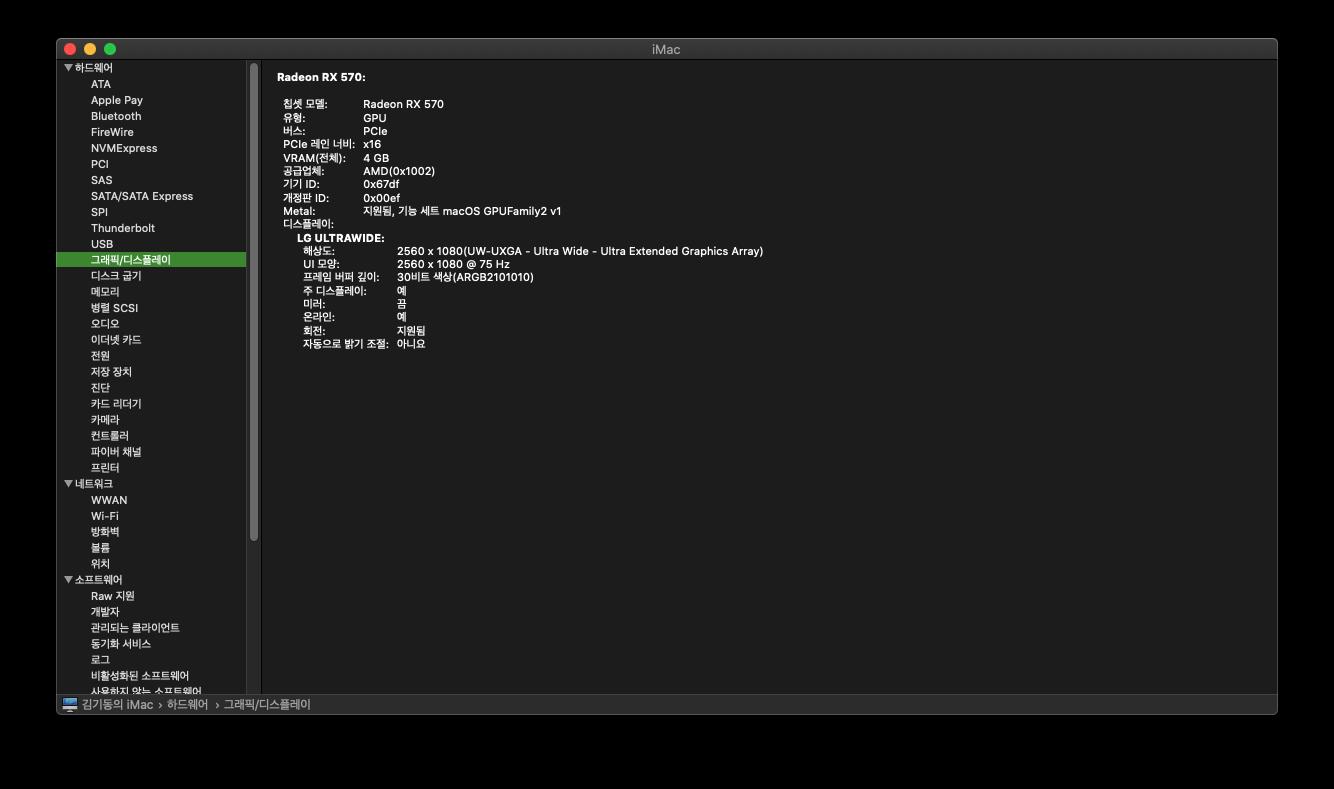The height and width of the screenshot is (789, 1334).
Task: Select WWAN under 네트워크
Action: [x=109, y=500]
